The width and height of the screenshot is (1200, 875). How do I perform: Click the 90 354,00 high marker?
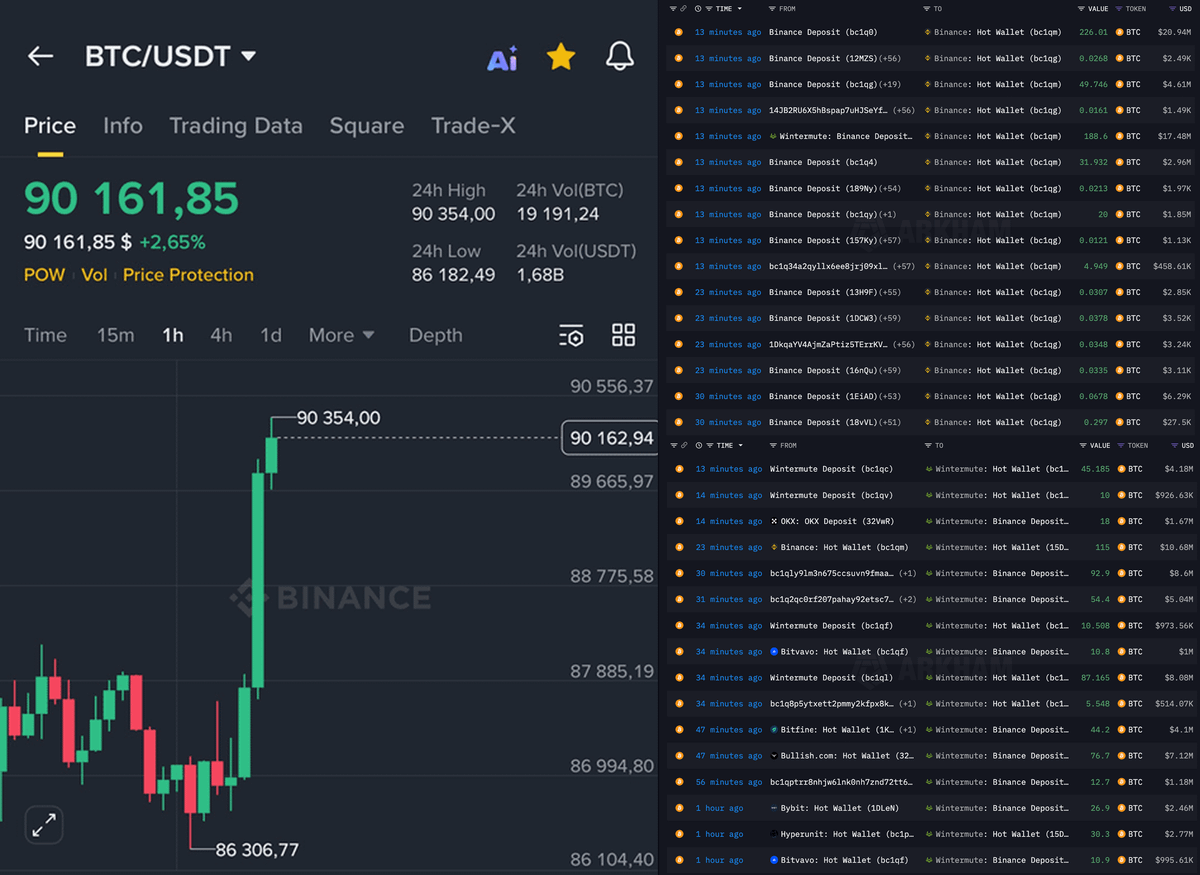tap(339, 418)
